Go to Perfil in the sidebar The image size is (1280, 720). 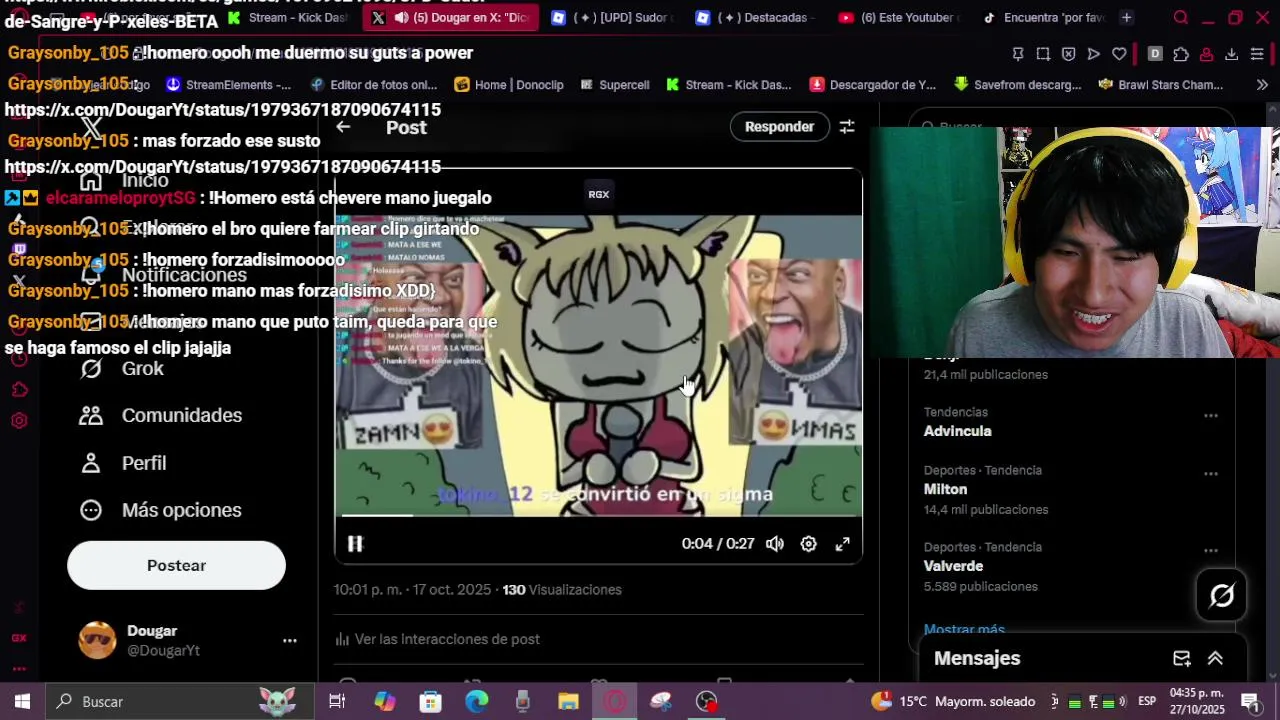[x=122, y=463]
